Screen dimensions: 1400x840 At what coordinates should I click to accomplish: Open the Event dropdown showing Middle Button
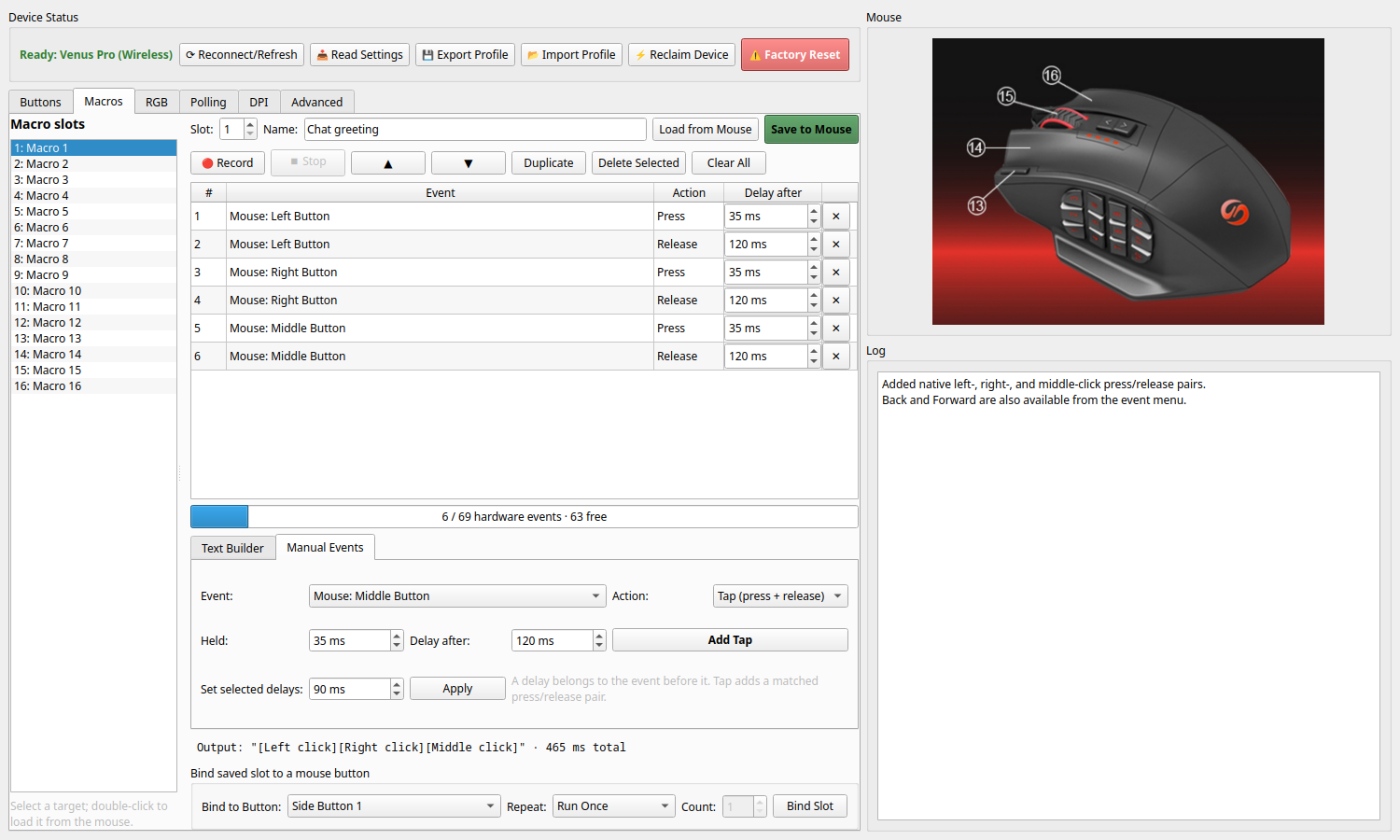pos(457,595)
